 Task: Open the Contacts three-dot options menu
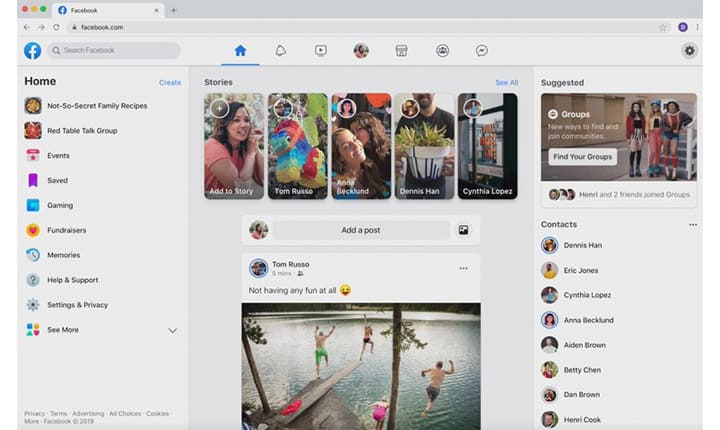pos(693,225)
